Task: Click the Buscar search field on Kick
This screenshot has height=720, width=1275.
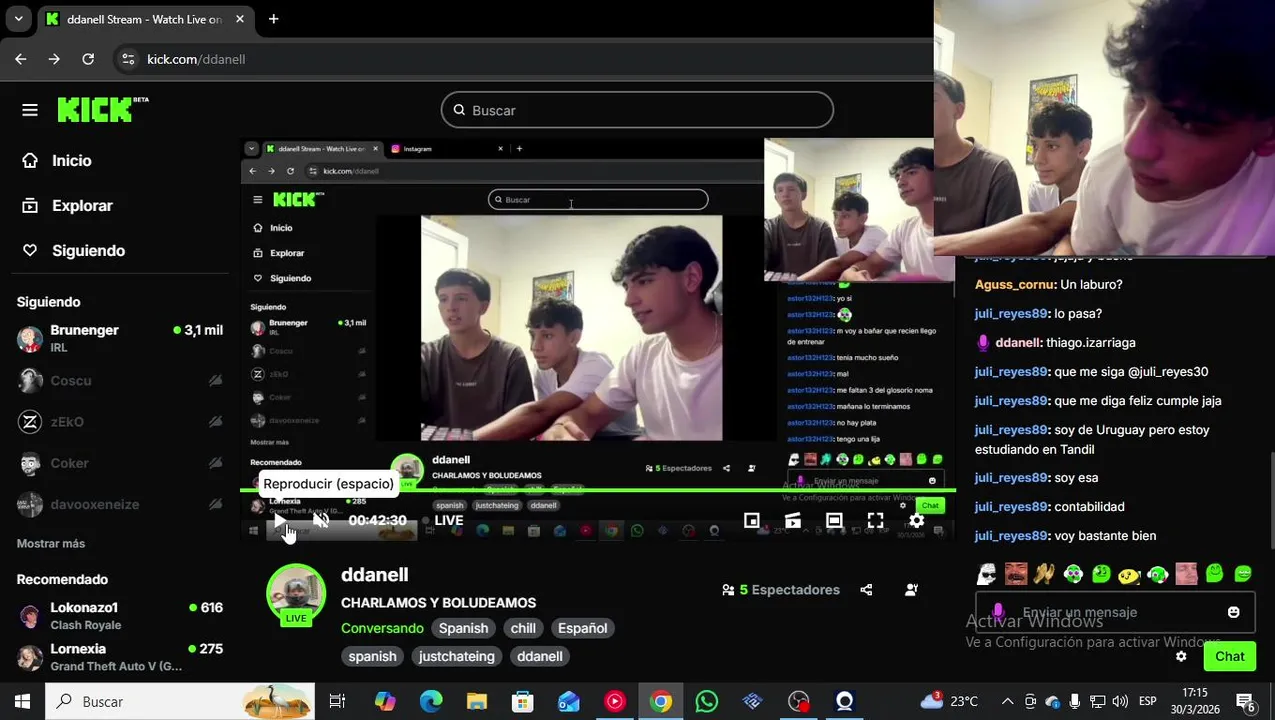Action: pyautogui.click(x=637, y=110)
